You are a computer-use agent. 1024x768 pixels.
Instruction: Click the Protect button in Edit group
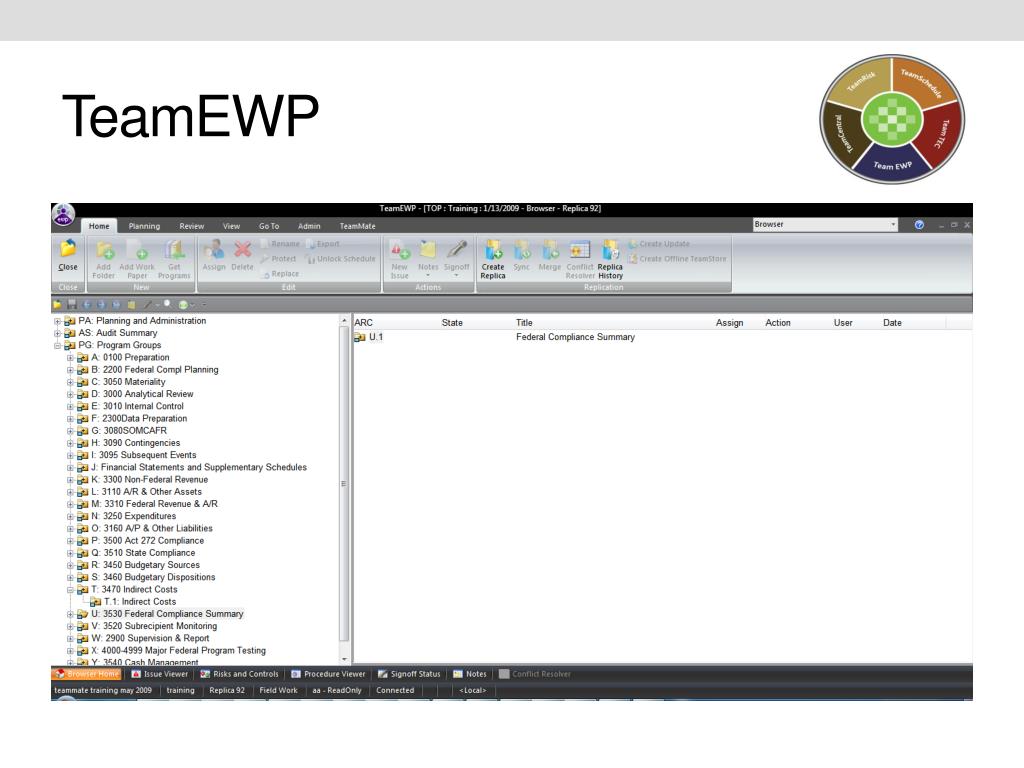[x=279, y=259]
